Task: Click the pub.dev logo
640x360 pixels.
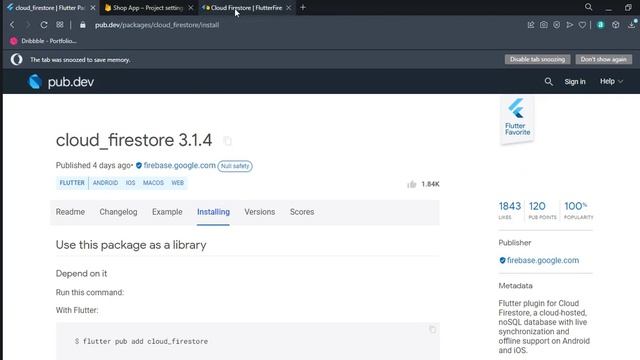Action: tap(61, 82)
